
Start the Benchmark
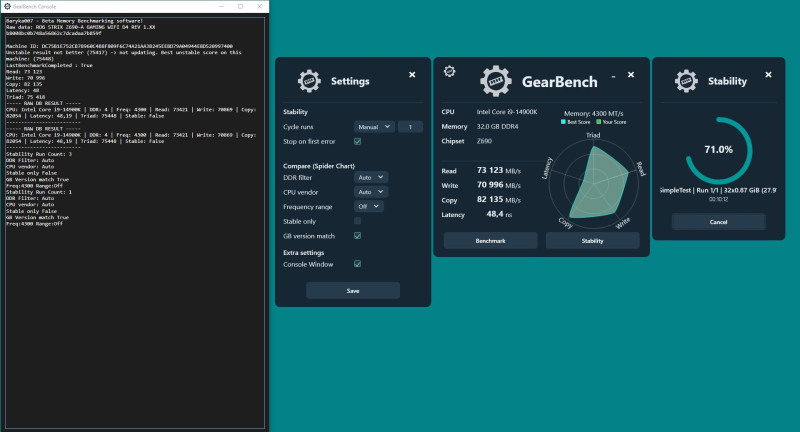point(490,240)
